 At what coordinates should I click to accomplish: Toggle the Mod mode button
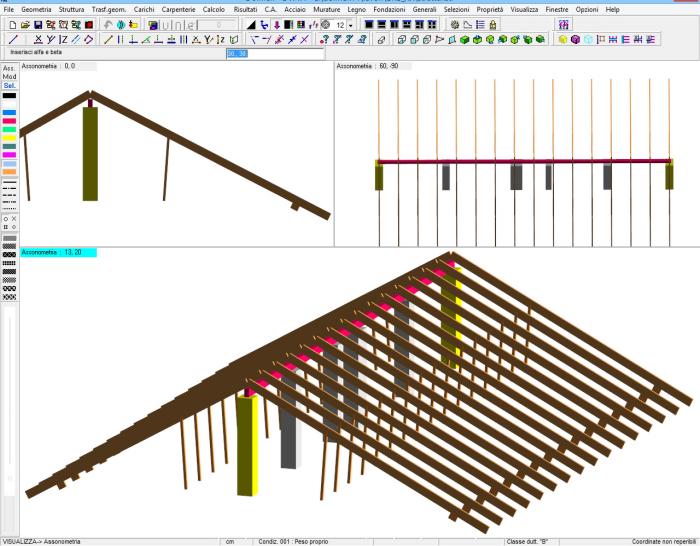(x=9, y=77)
